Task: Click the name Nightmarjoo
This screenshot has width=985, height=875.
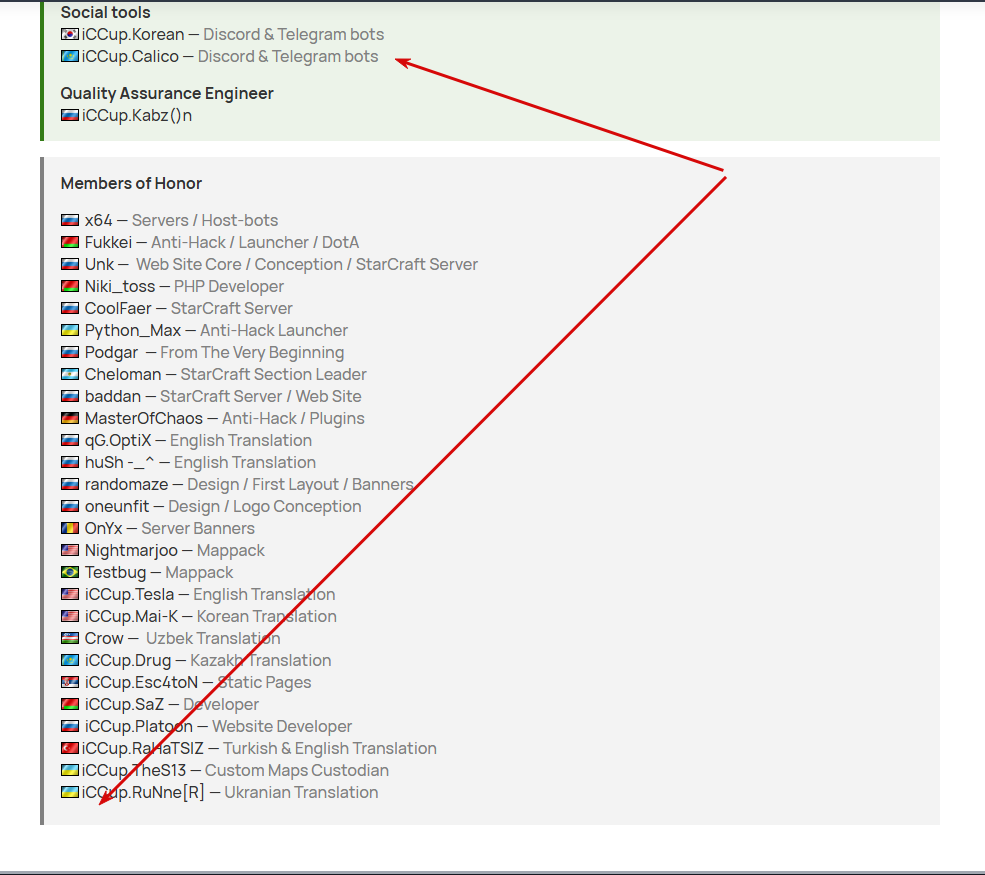Action: pyautogui.click(x=131, y=550)
